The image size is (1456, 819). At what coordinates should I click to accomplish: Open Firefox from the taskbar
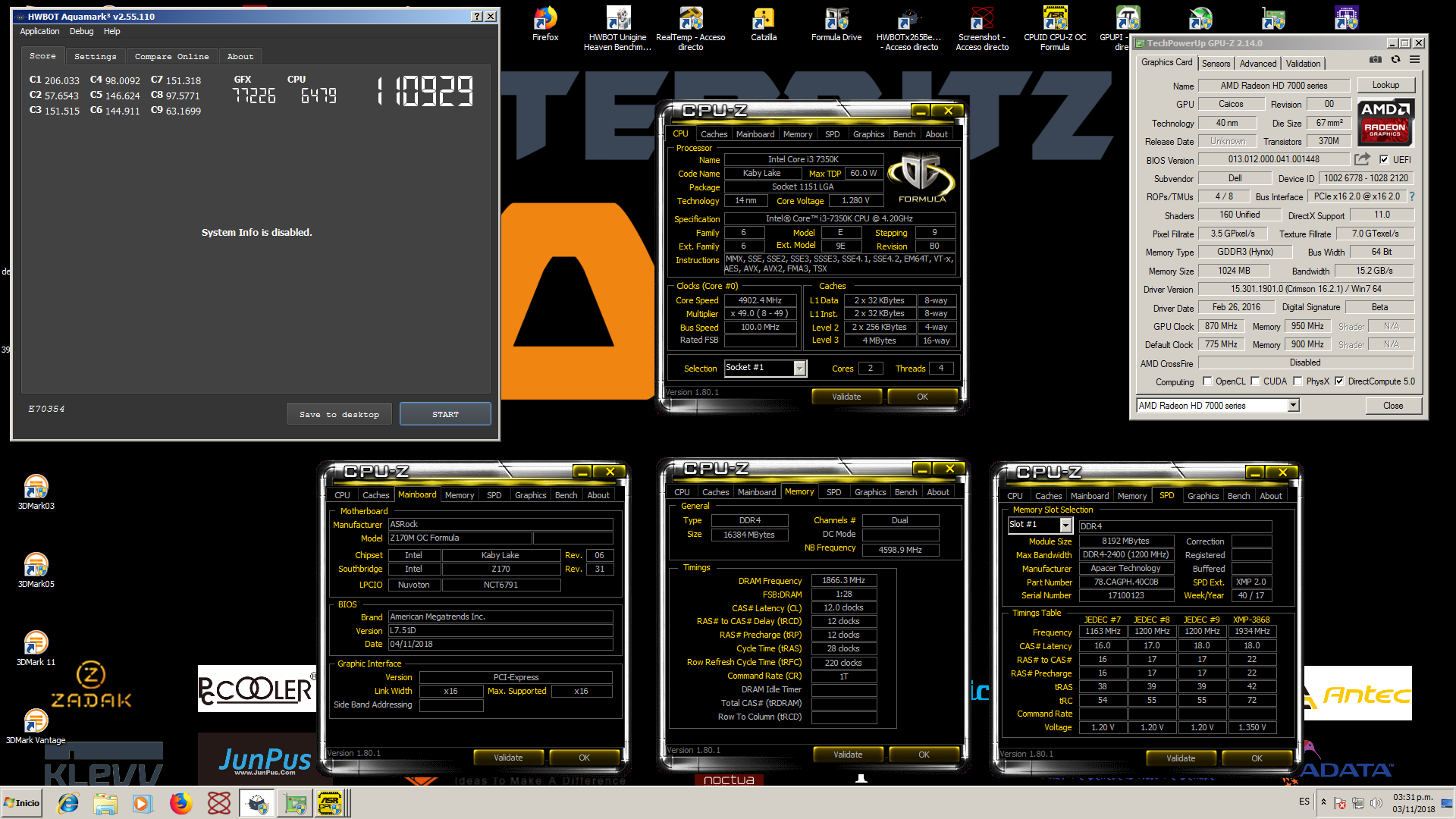[x=180, y=803]
